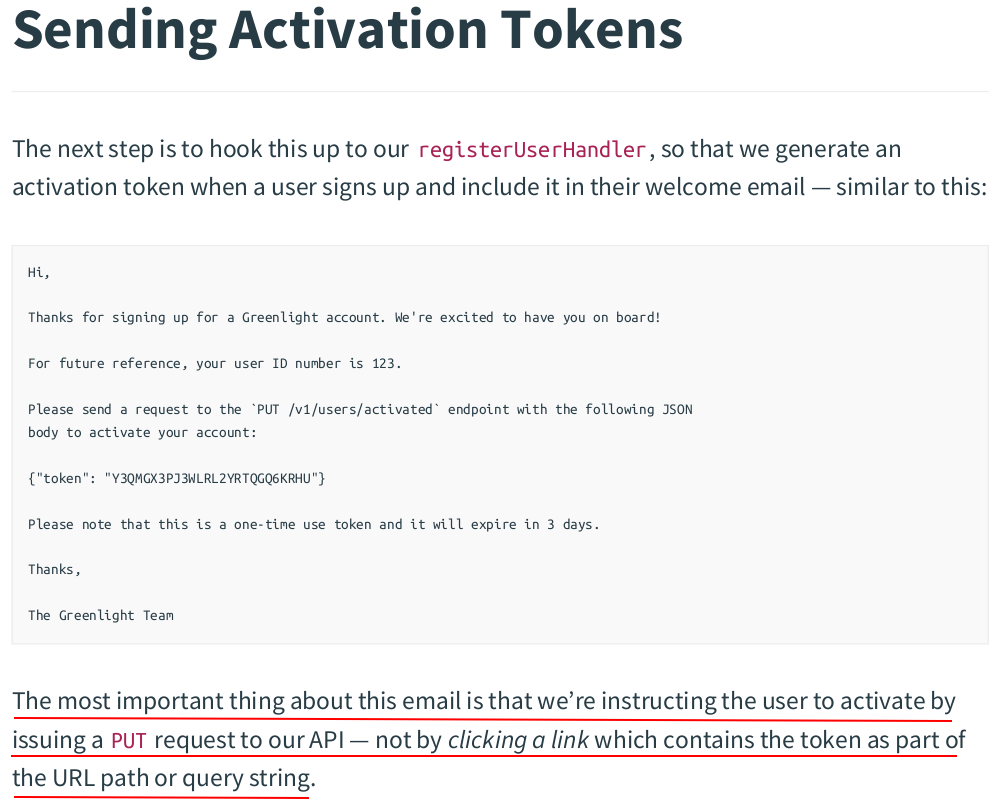Click the italic "clicking a link" text
Screen dimensions: 1003x804
[518, 740]
